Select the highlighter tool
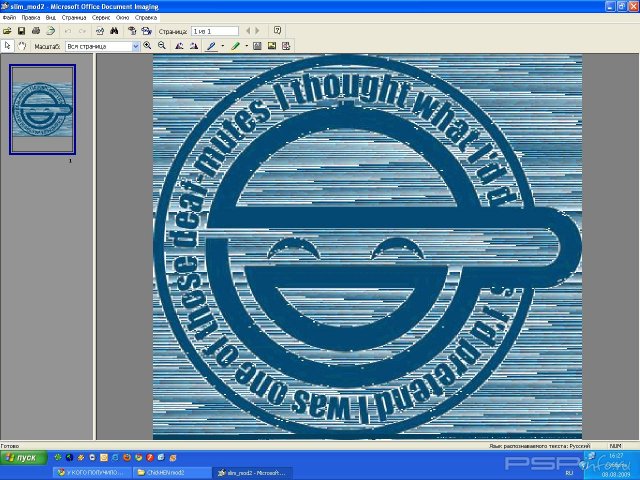640x480 pixels. [235, 46]
